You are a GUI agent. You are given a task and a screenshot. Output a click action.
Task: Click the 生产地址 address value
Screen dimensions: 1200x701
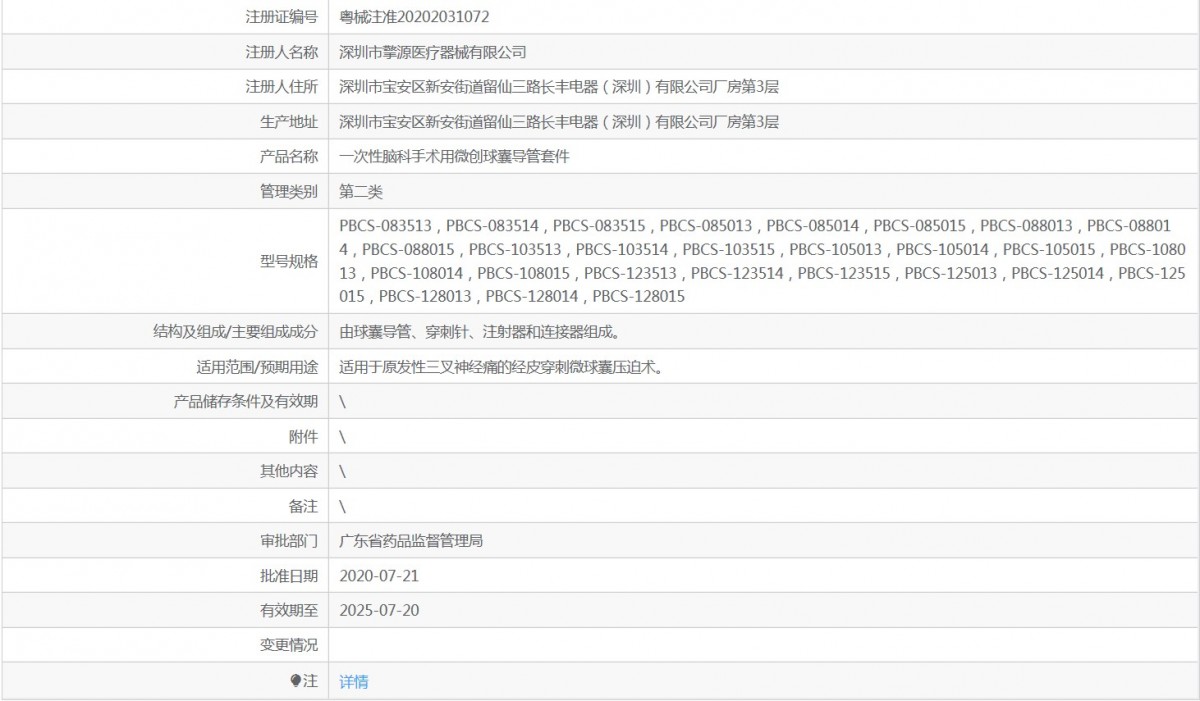[x=559, y=122]
